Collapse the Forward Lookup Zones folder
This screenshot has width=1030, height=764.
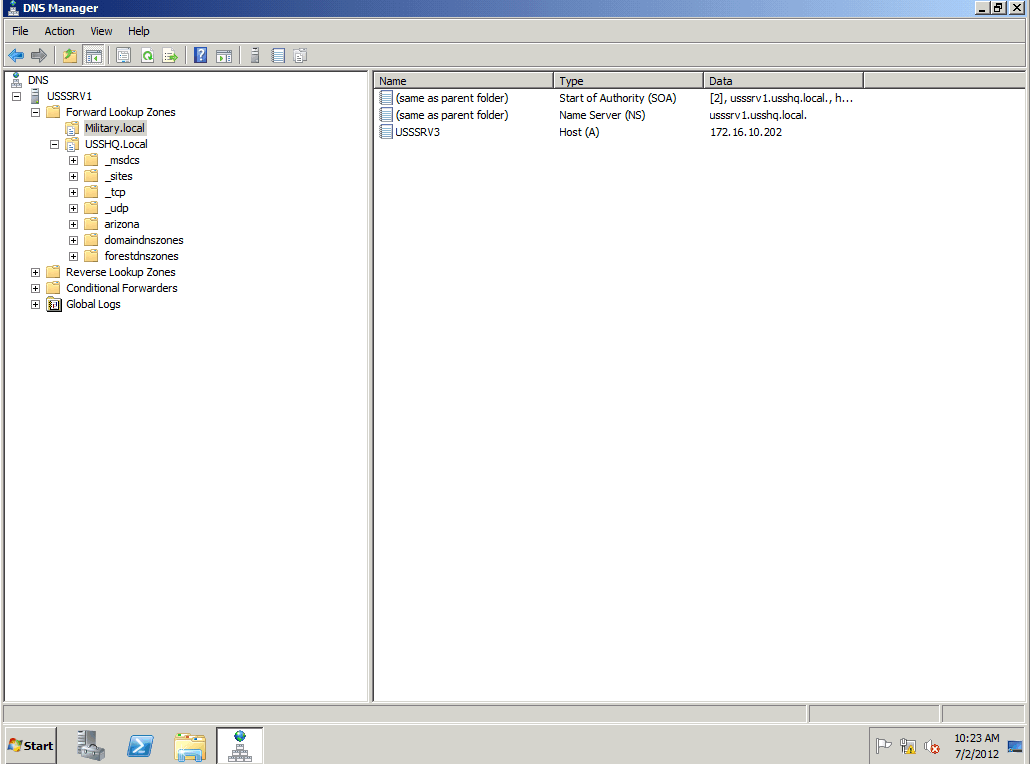35,112
